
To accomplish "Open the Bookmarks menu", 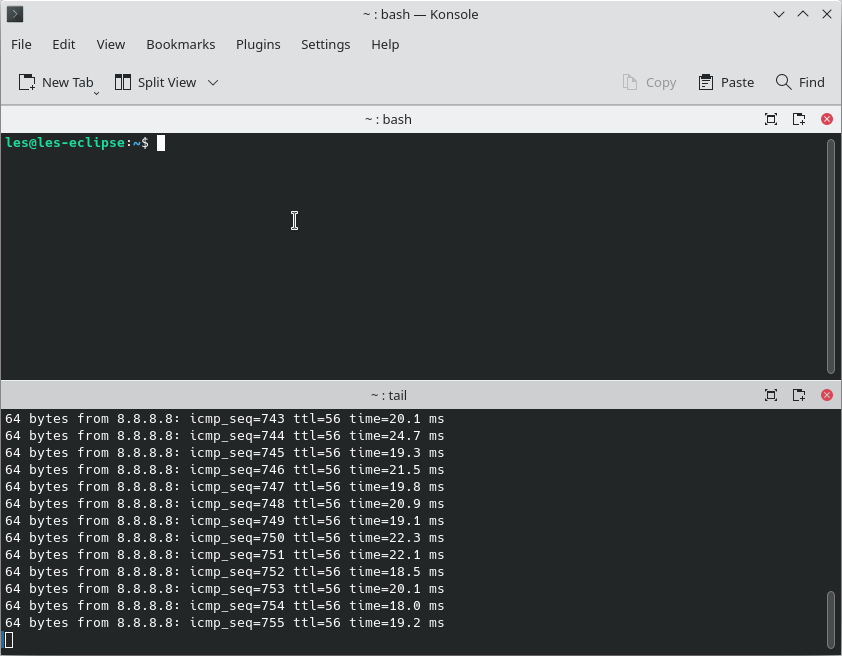I will point(181,44).
